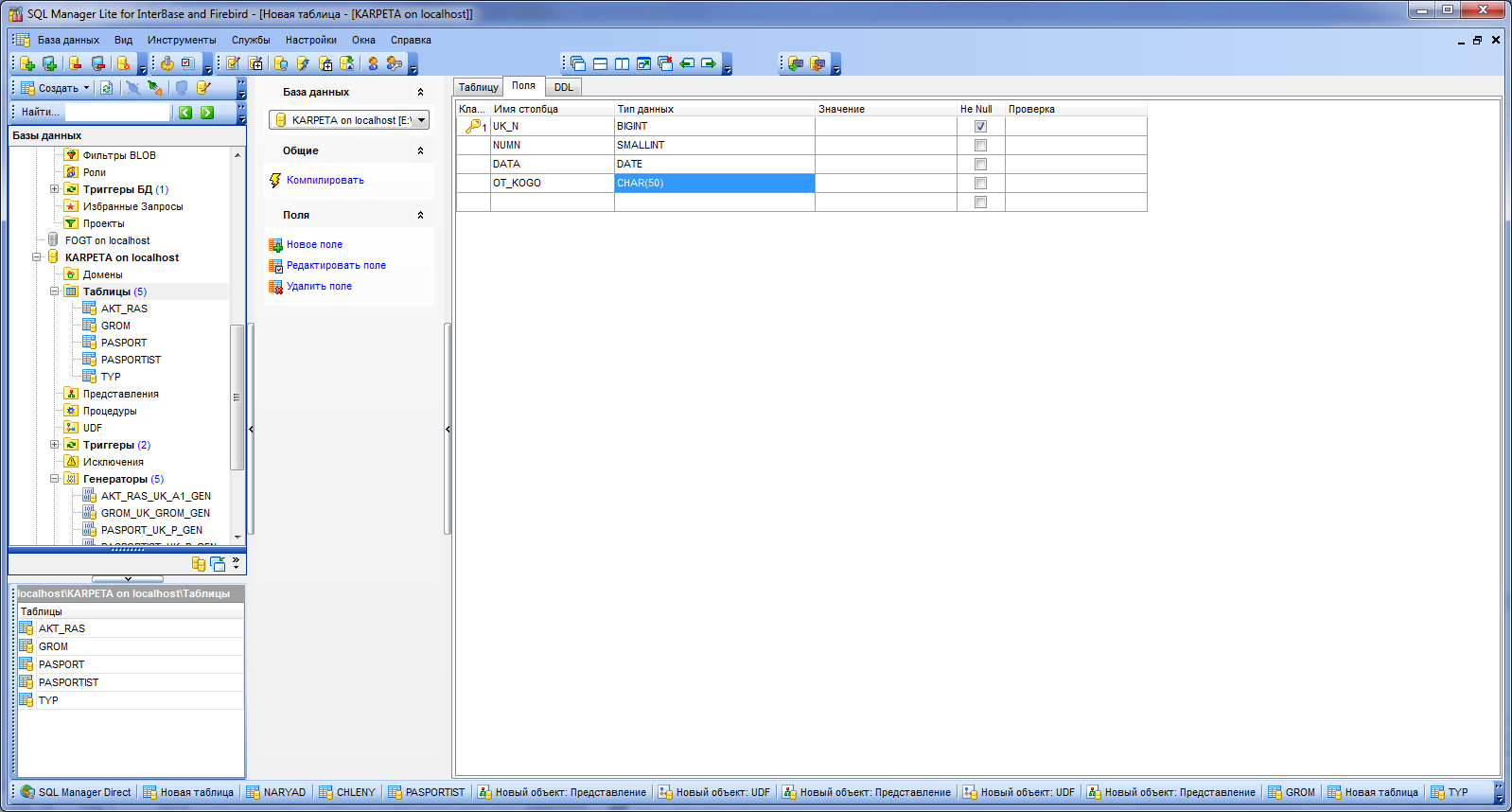The height and width of the screenshot is (812, 1512).
Task: Check Not Null for NUMN row
Action: (980, 145)
